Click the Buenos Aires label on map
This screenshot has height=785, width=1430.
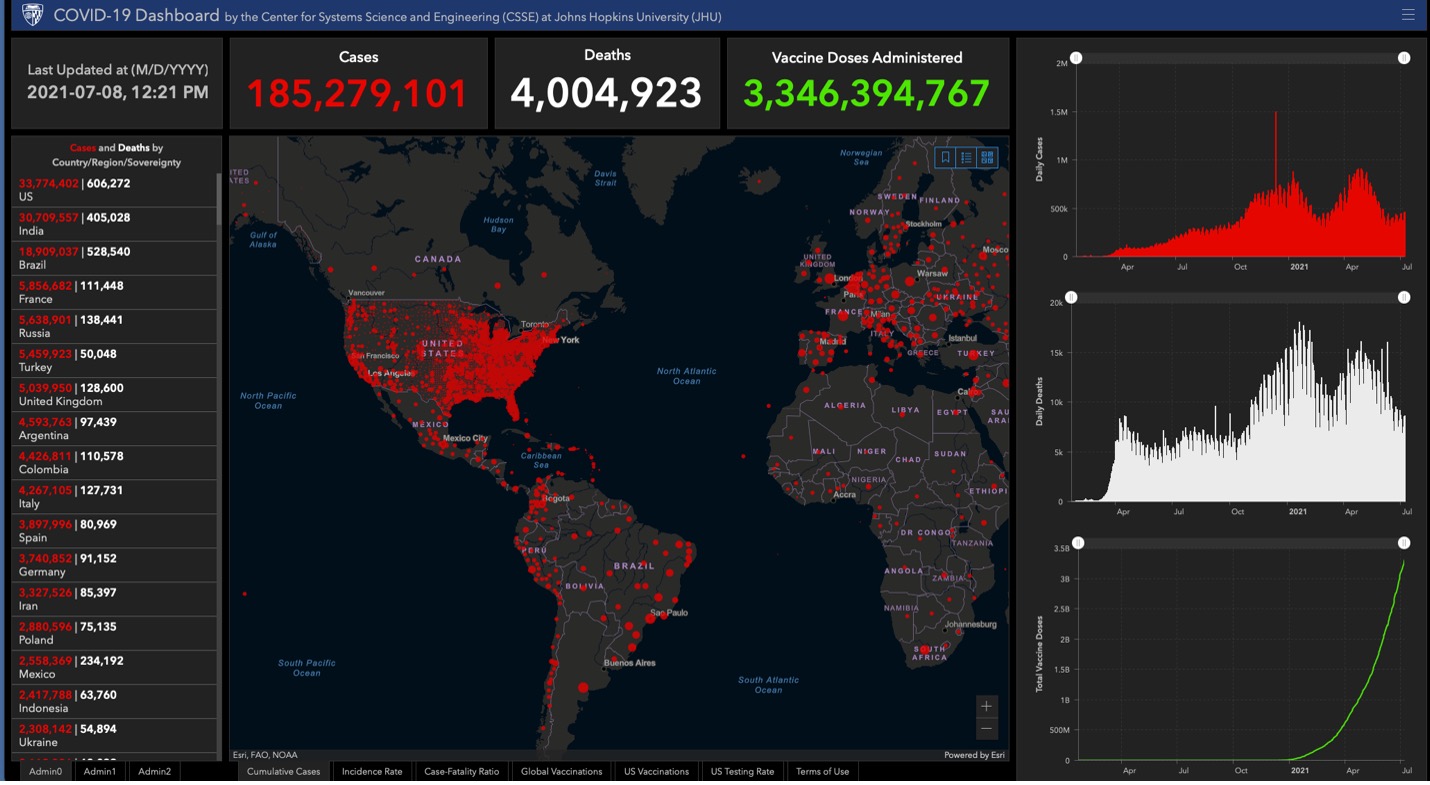tap(630, 663)
